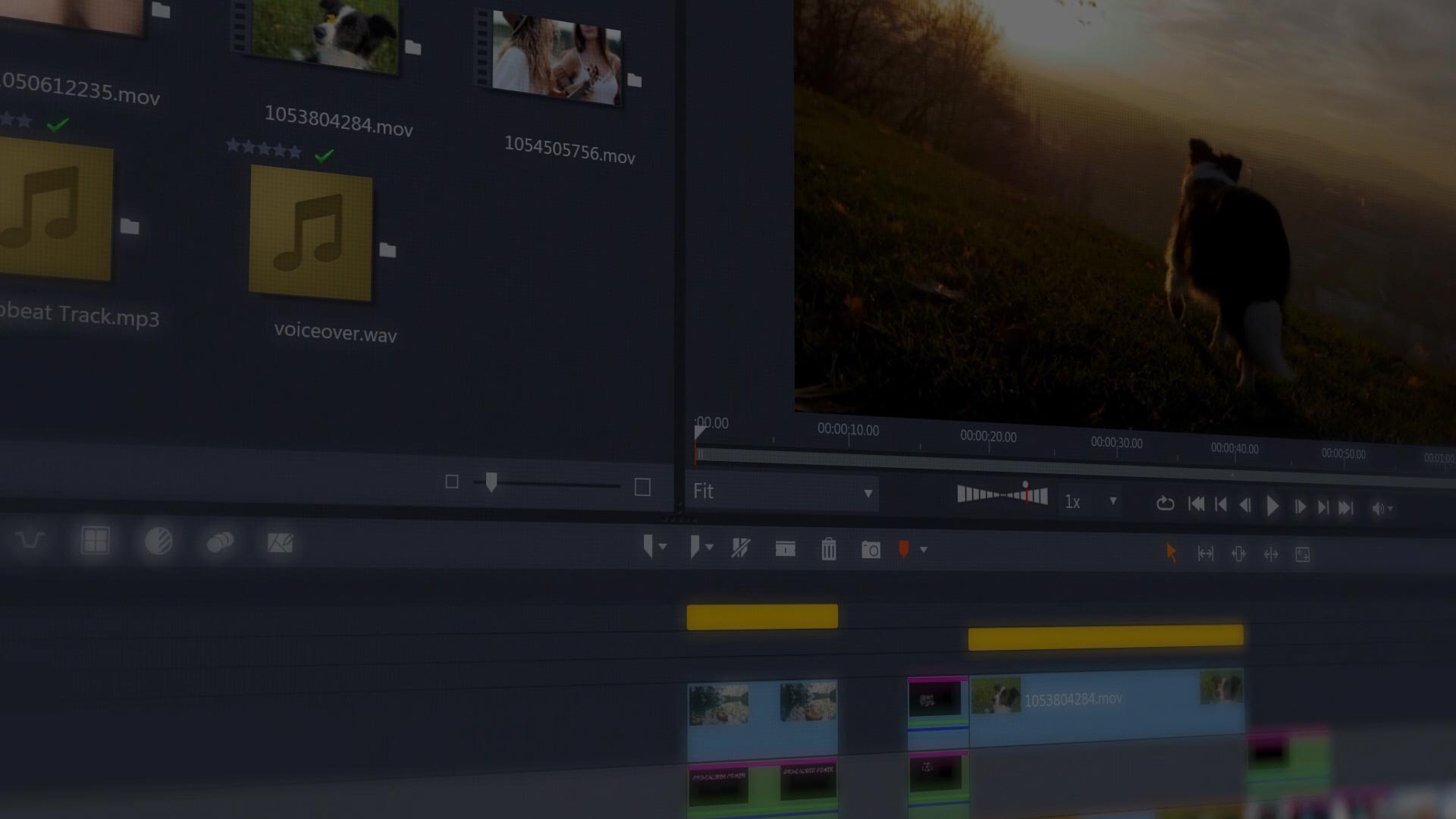Toggle green checkmark under 1050612235.mov

coord(58,124)
